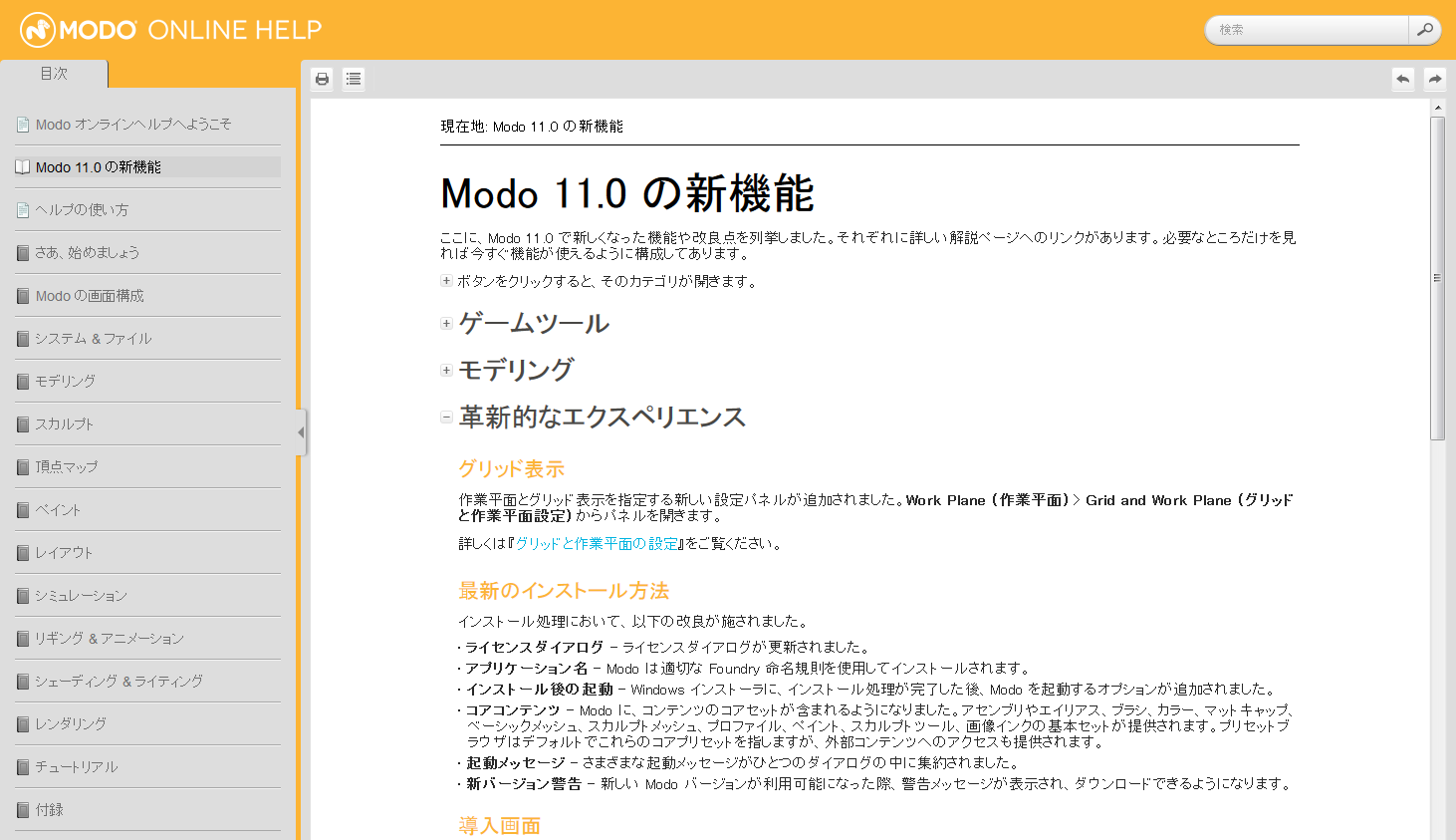Click the page icon beside ヘルプの使い方

(x=23, y=210)
